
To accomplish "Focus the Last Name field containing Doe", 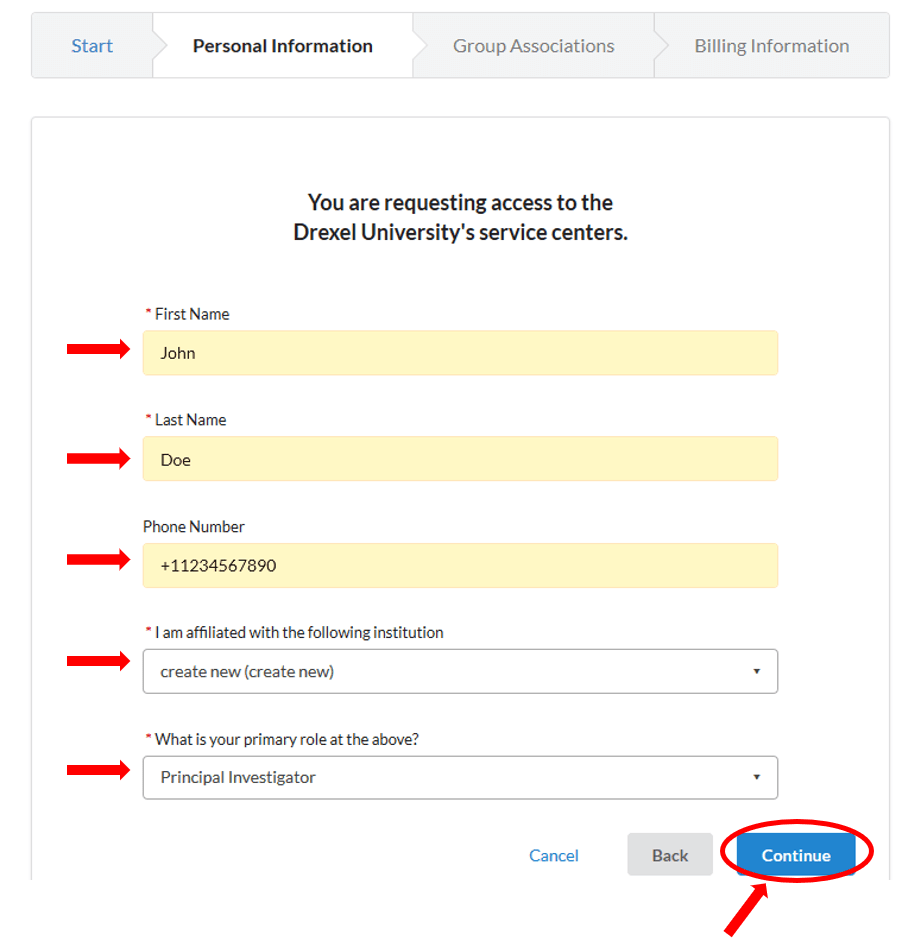I will tap(460, 459).
